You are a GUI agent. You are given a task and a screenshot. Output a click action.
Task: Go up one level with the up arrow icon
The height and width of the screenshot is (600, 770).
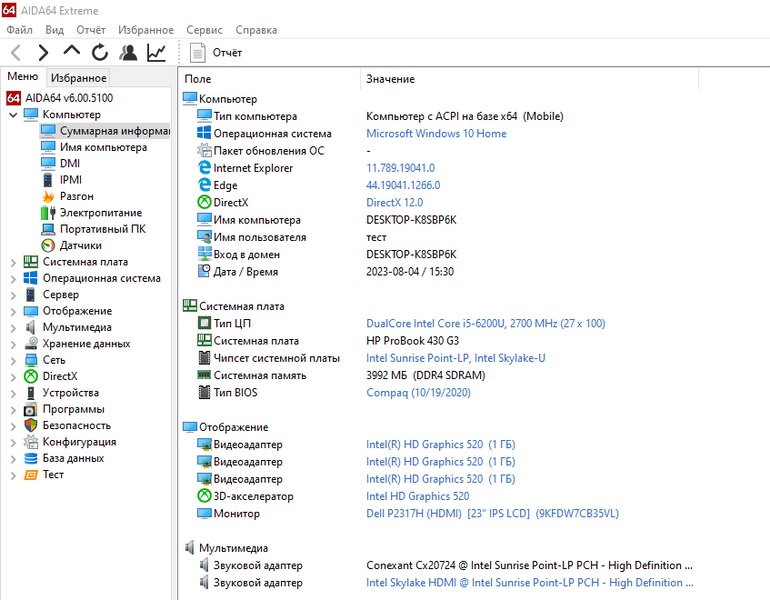[72, 51]
